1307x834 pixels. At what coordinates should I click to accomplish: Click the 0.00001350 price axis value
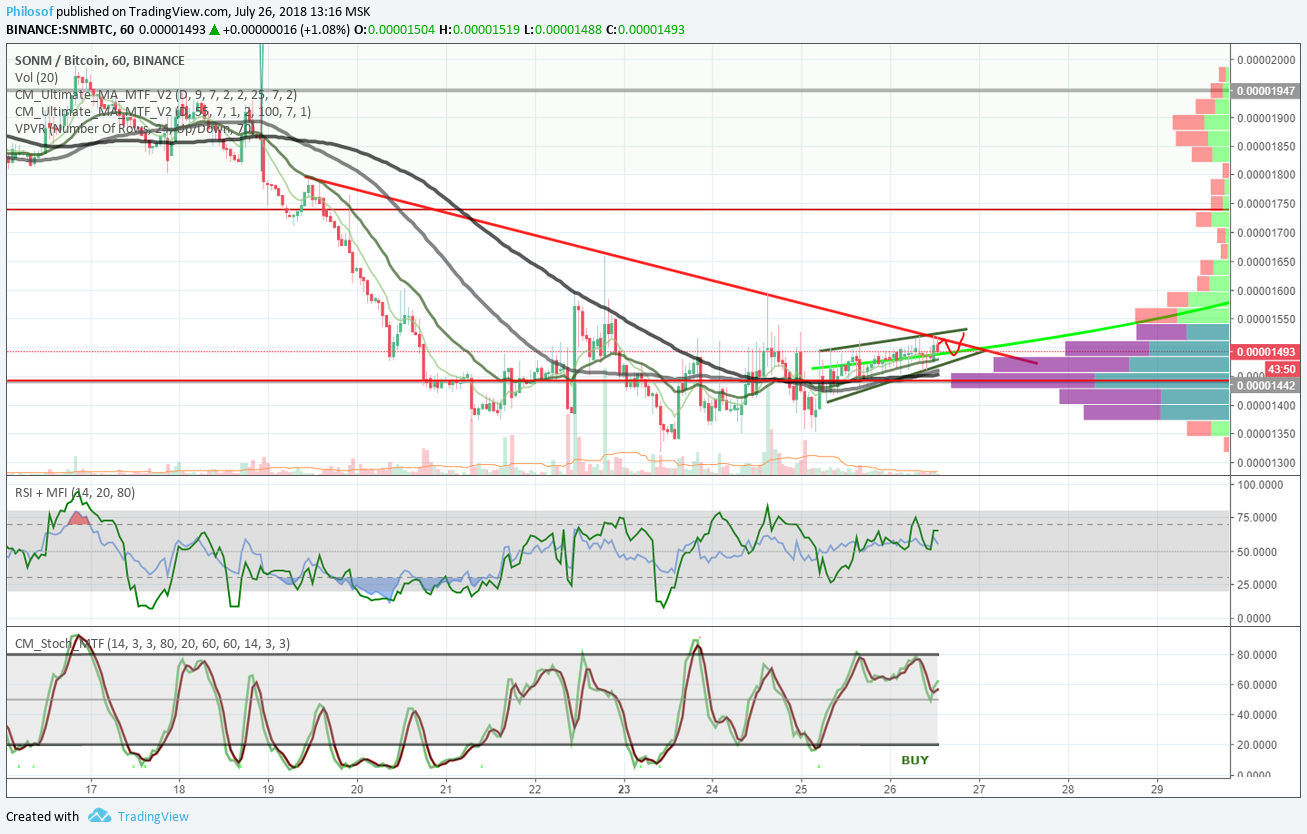click(1267, 434)
